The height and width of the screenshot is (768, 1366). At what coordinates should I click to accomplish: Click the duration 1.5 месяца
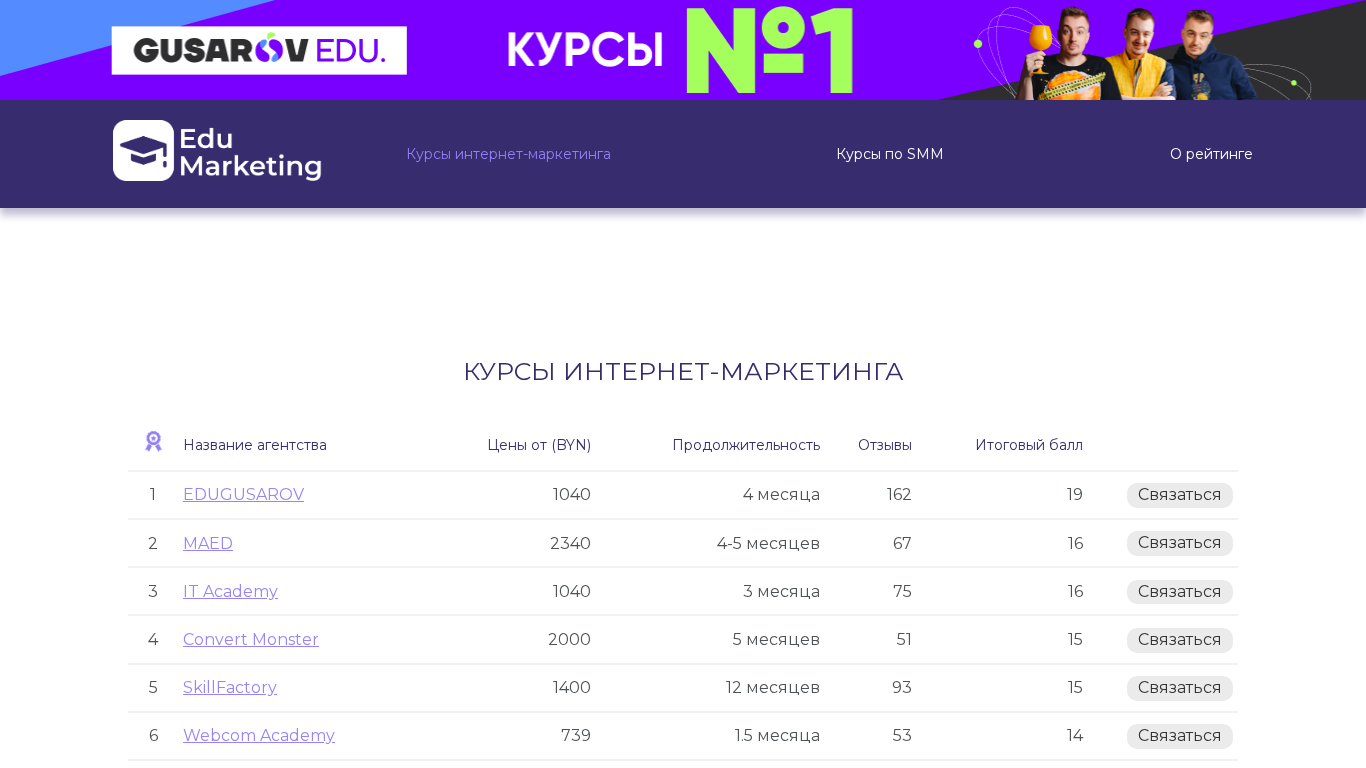[777, 736]
